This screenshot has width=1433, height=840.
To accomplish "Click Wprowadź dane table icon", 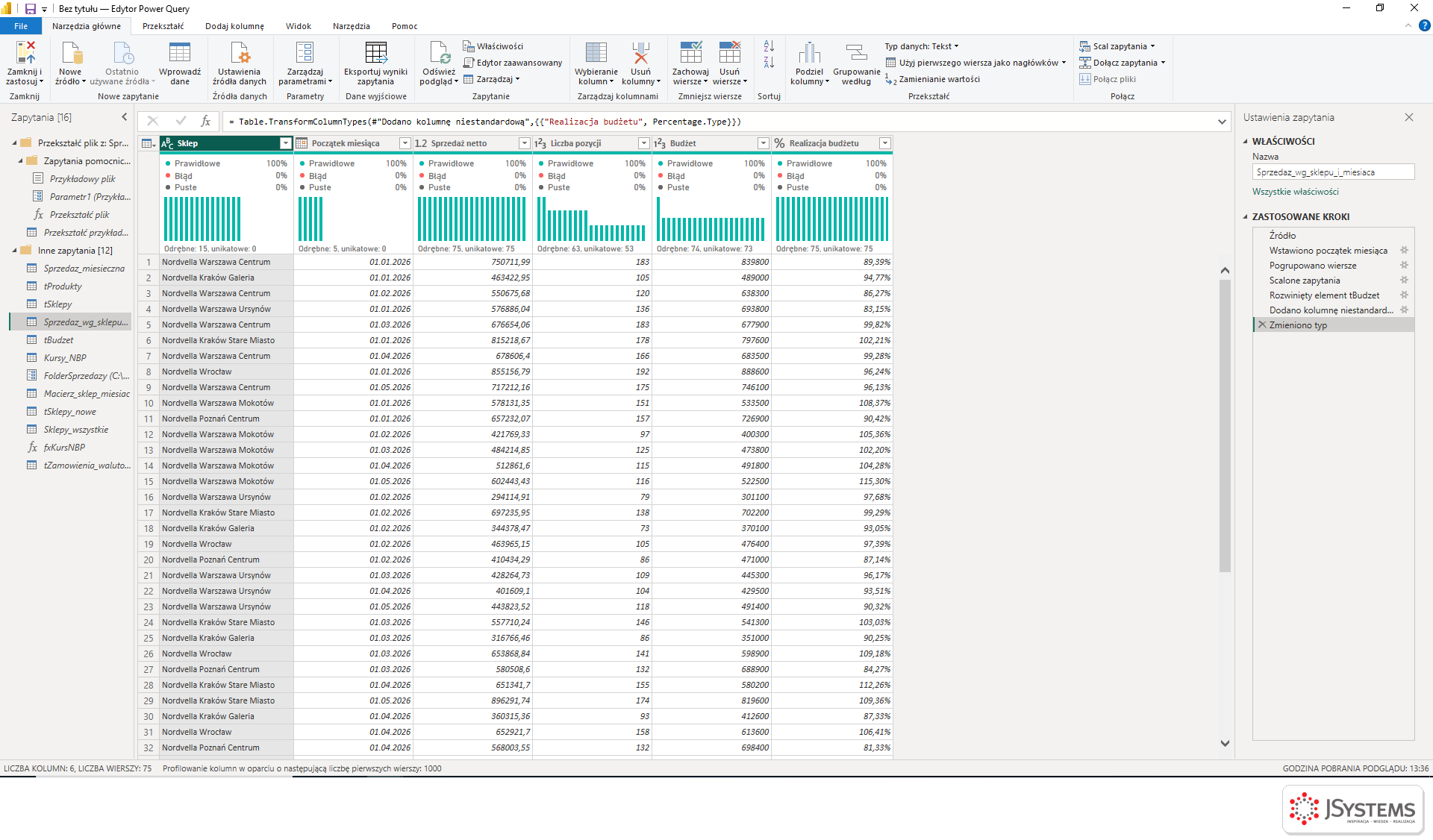I will 179,53.
